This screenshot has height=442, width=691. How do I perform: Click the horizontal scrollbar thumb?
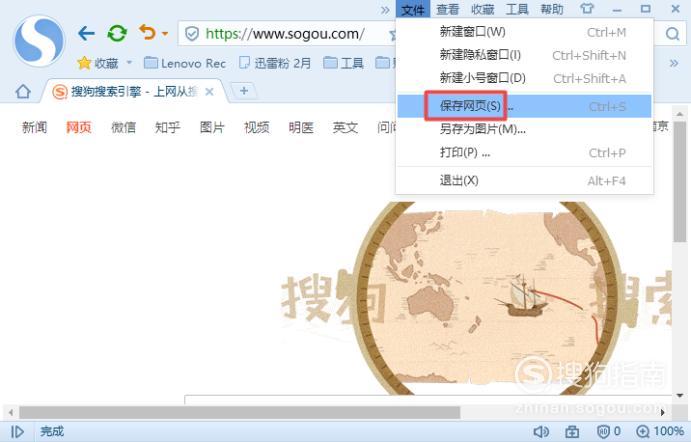(240, 413)
